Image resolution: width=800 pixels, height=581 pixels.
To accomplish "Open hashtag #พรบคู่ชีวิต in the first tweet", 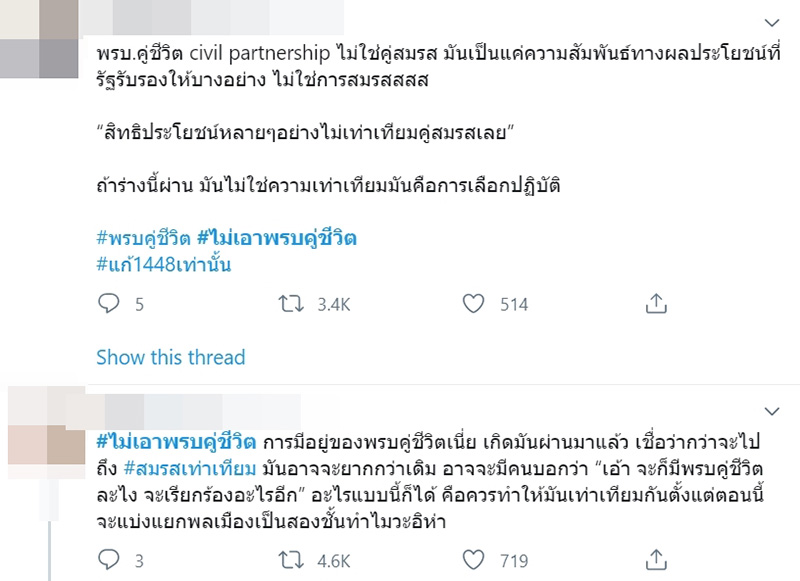I will [x=143, y=238].
